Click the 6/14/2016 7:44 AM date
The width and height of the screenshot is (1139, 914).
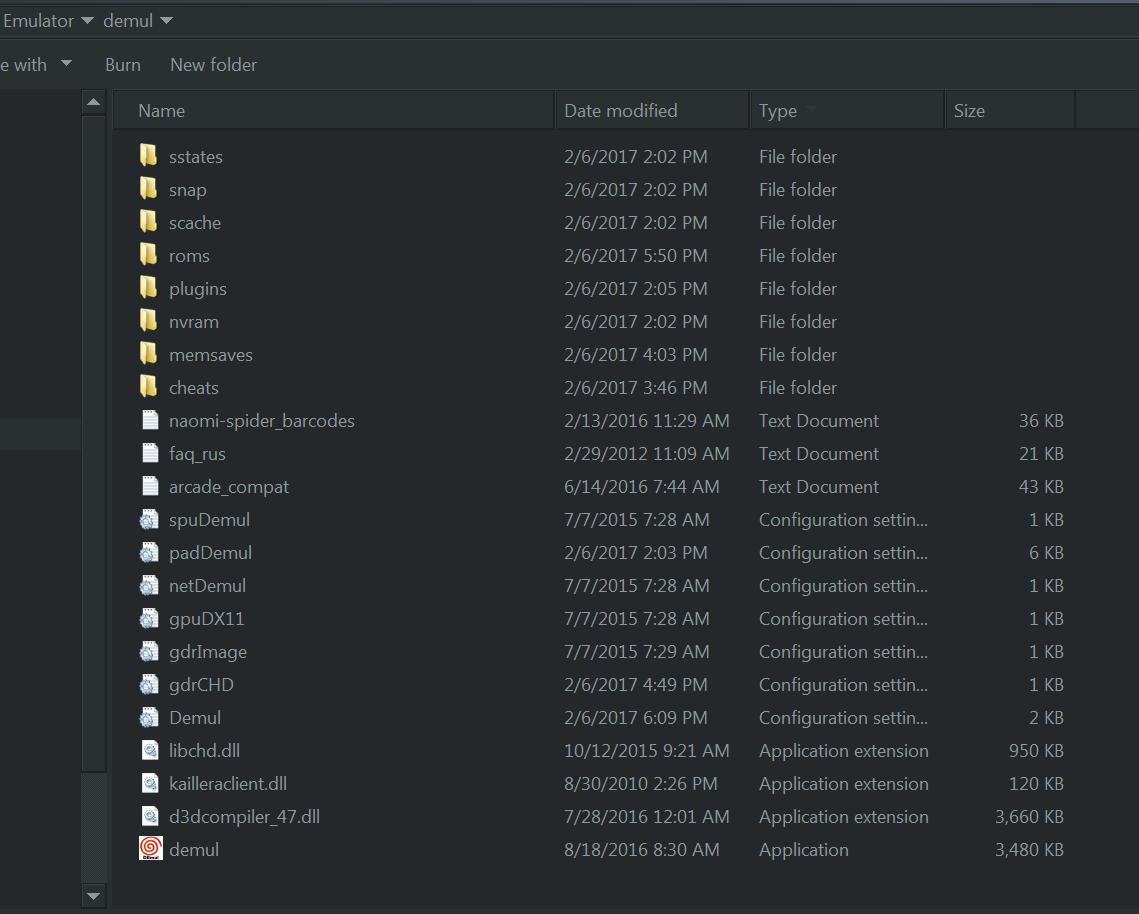641,488
